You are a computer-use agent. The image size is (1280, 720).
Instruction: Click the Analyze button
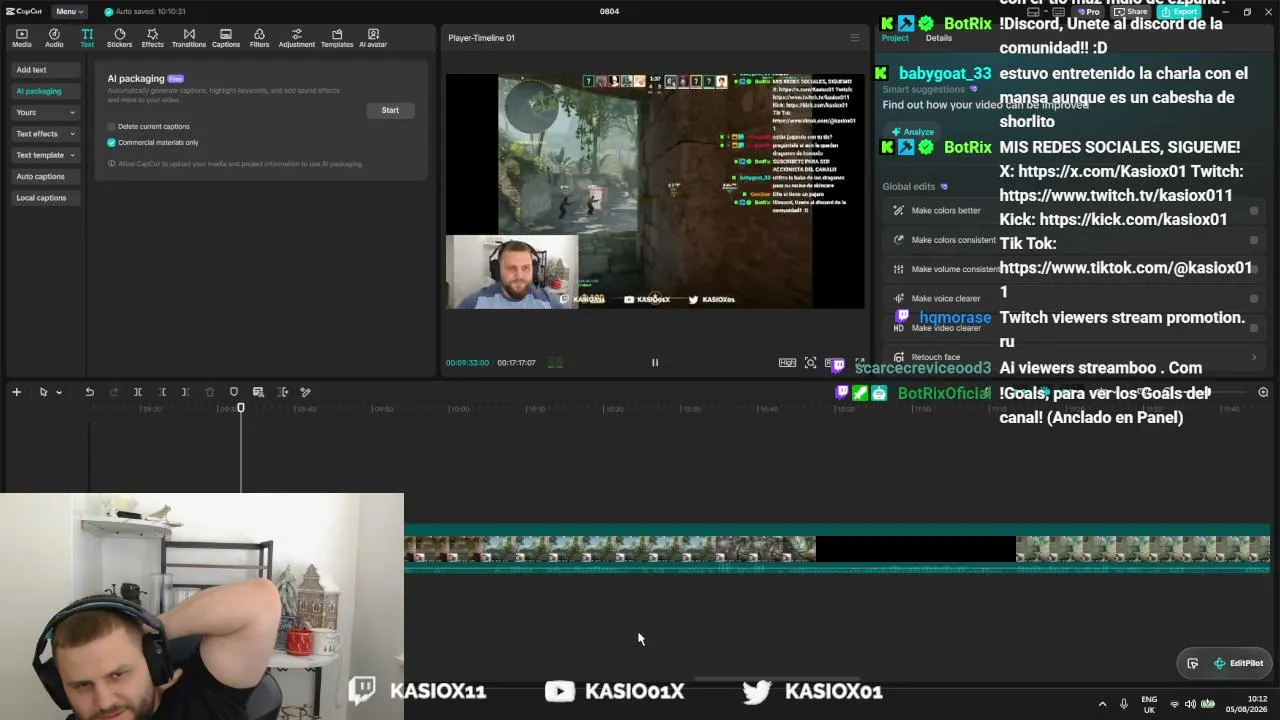[x=912, y=132]
